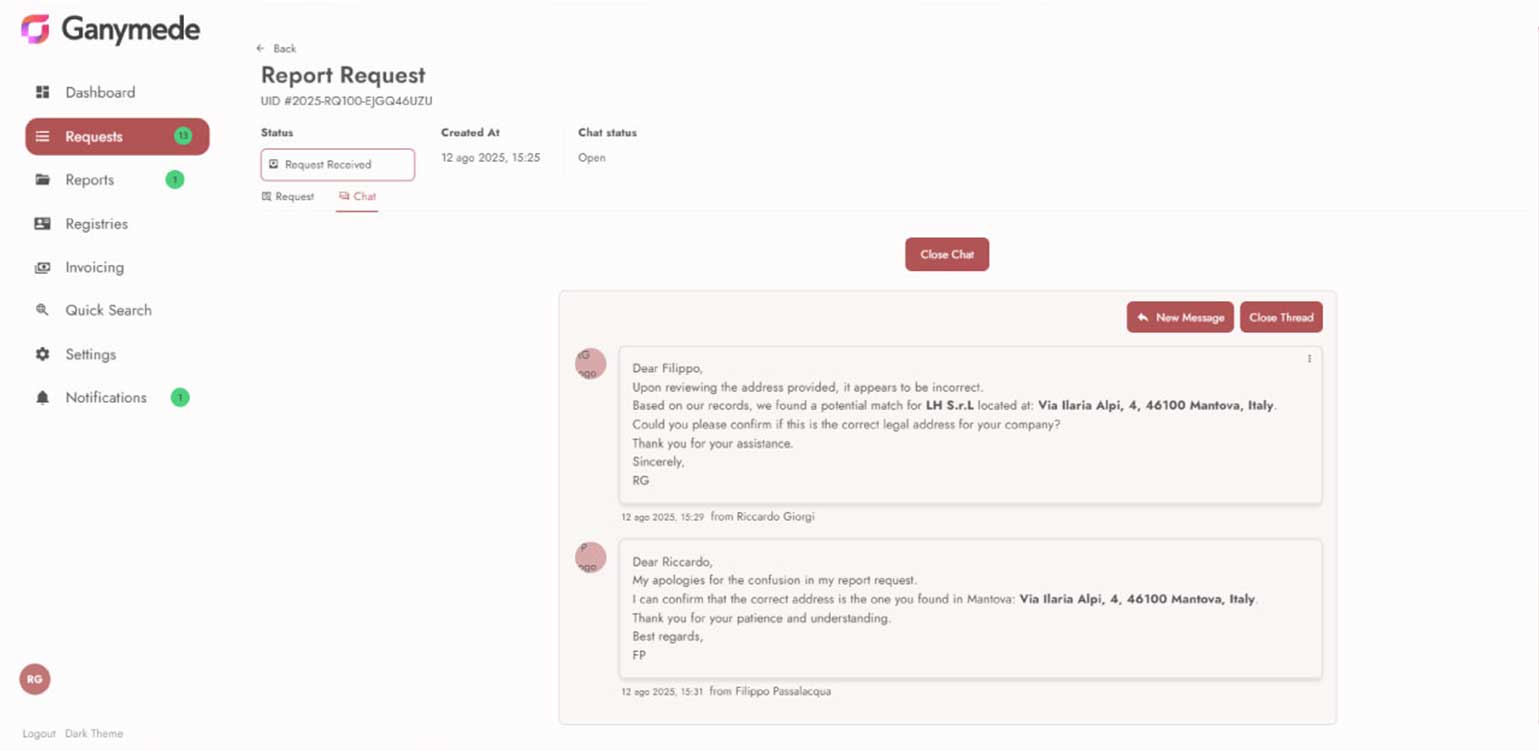Select the Registries card icon

pos(42,224)
